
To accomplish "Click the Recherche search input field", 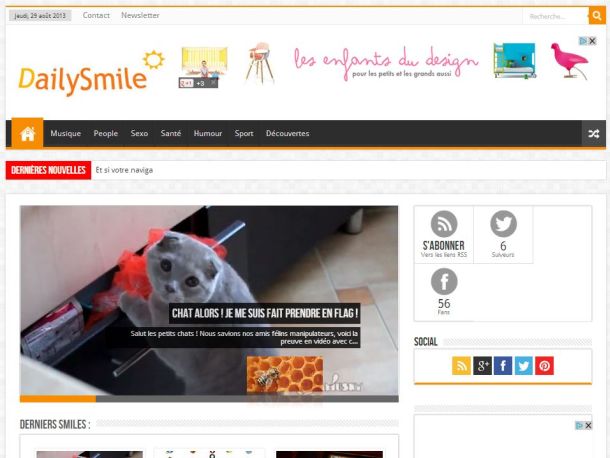I will click(554, 16).
